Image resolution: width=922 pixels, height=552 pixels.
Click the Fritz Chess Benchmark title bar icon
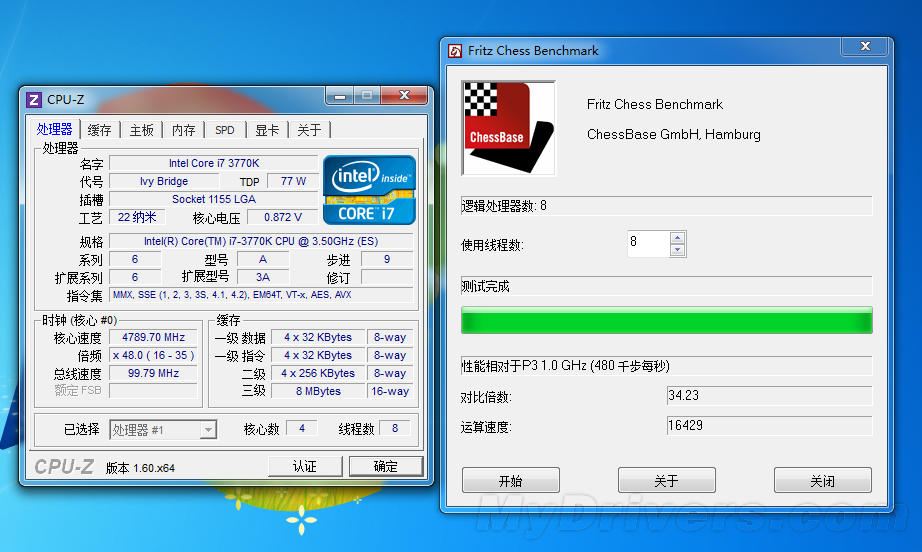coord(455,51)
